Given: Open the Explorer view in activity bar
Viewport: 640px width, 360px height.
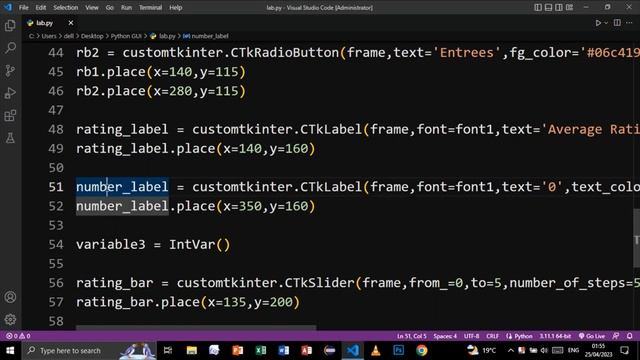Looking at the screenshot, I should 10,26.
